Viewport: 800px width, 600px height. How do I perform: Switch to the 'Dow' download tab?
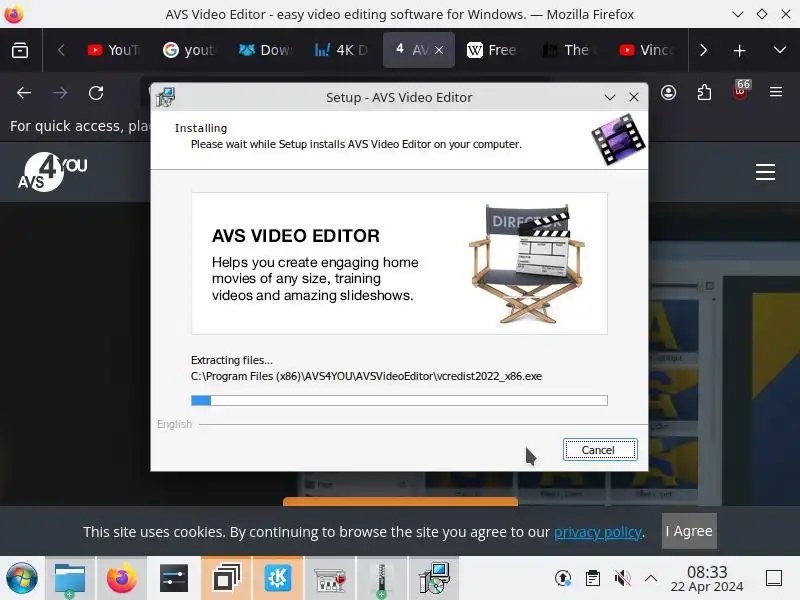point(265,50)
